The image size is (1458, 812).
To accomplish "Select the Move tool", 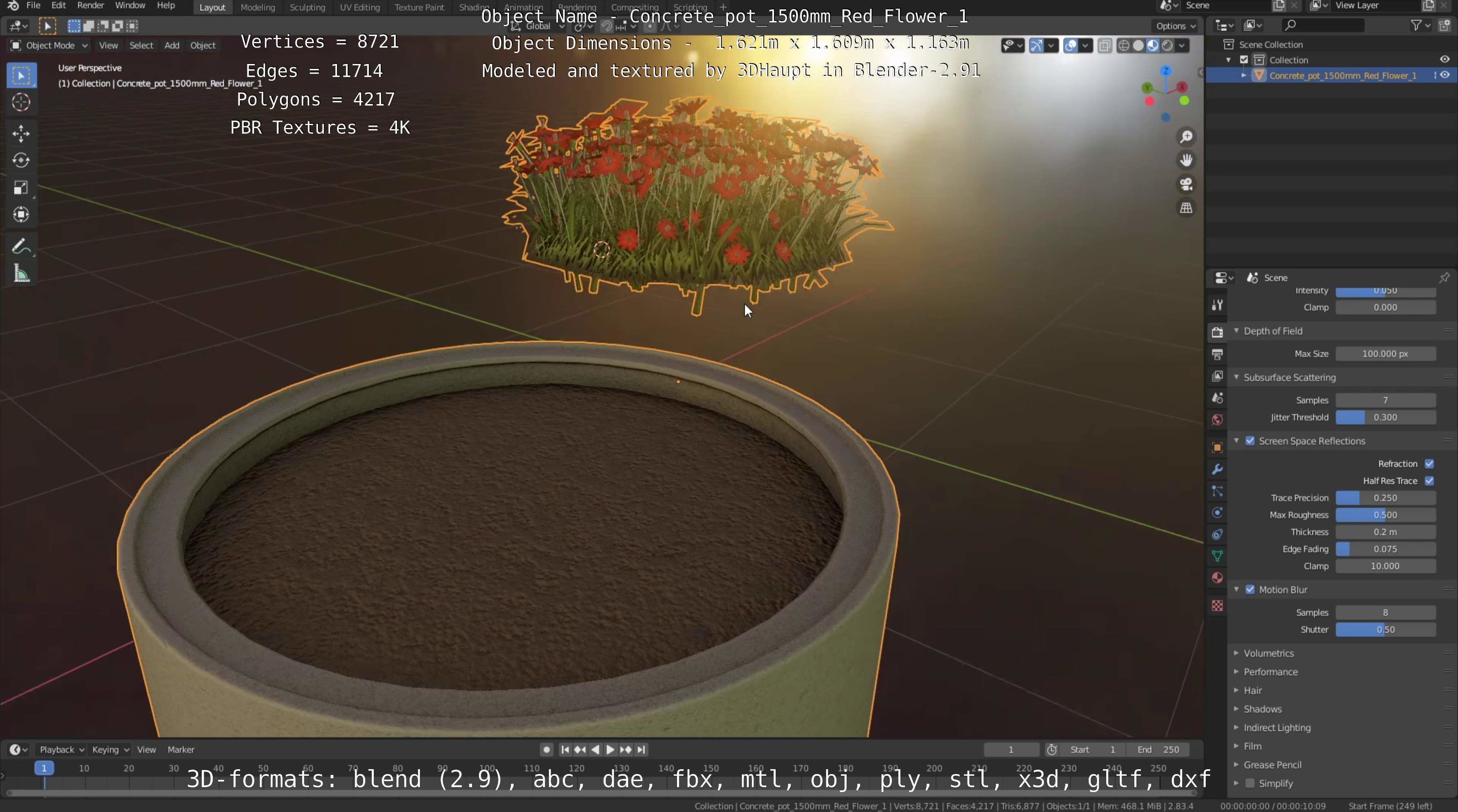I will coord(22,134).
